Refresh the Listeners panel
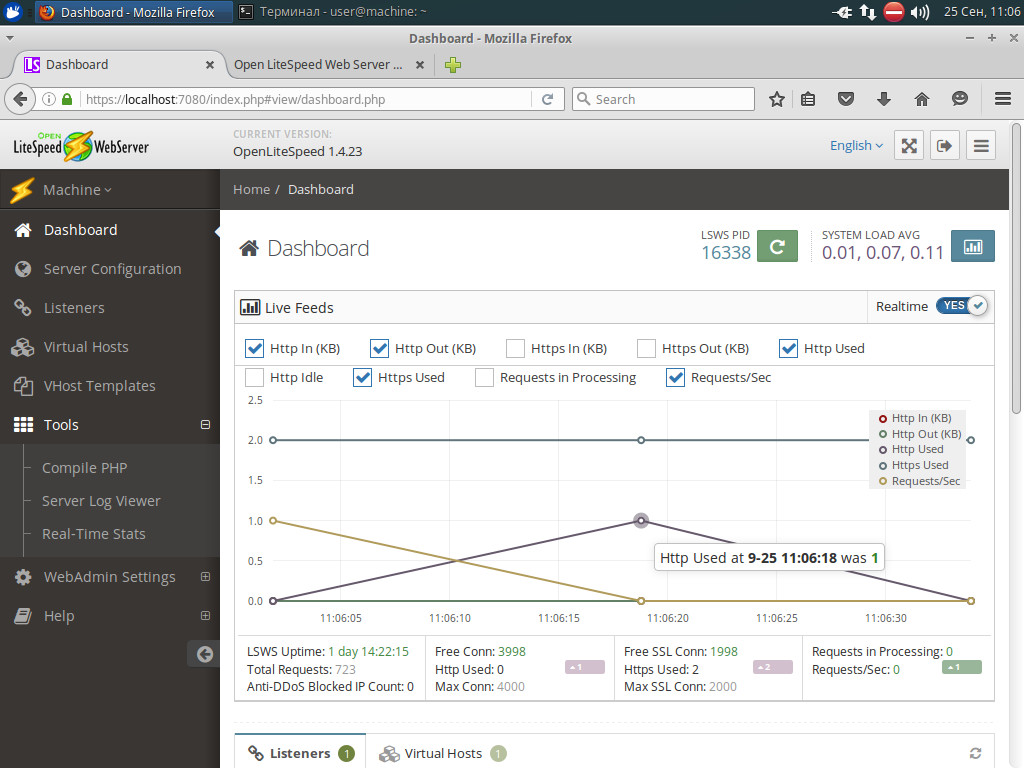The width and height of the screenshot is (1024, 768). (x=976, y=754)
